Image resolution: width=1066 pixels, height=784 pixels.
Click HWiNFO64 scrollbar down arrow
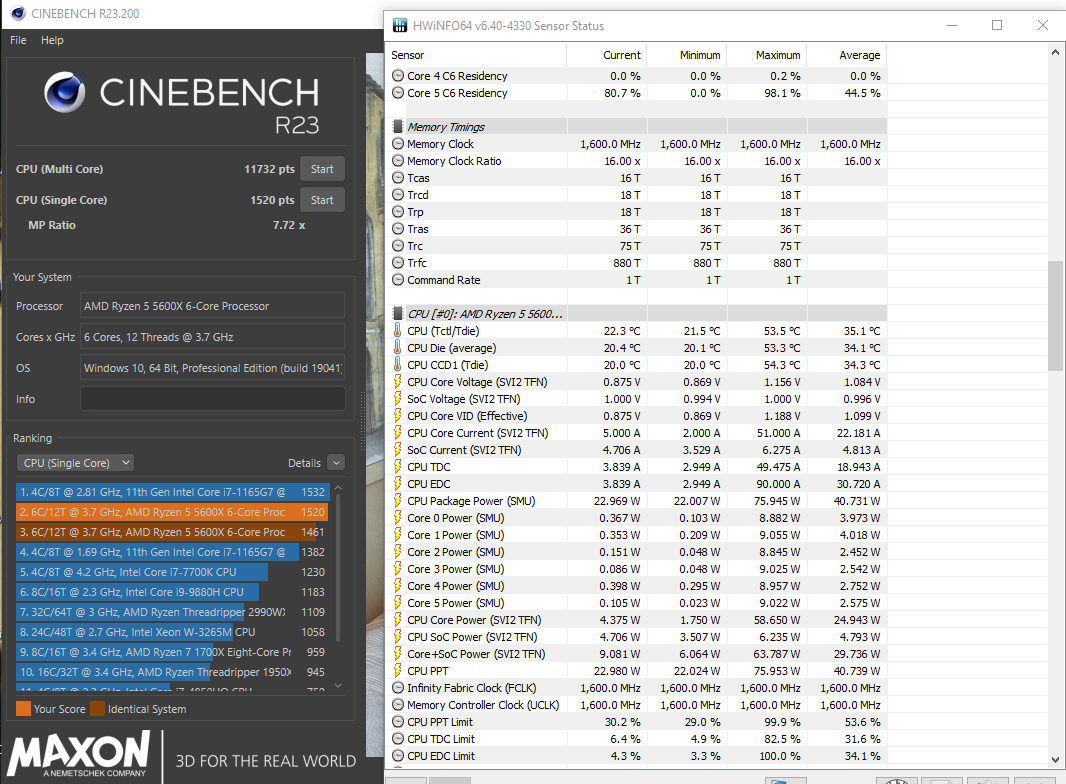click(x=1055, y=760)
